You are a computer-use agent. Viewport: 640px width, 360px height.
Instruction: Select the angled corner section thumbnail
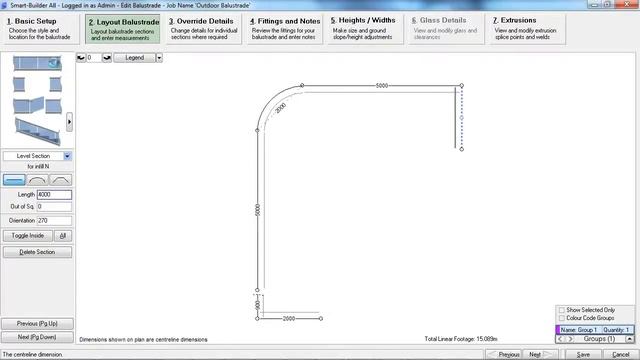point(28,105)
